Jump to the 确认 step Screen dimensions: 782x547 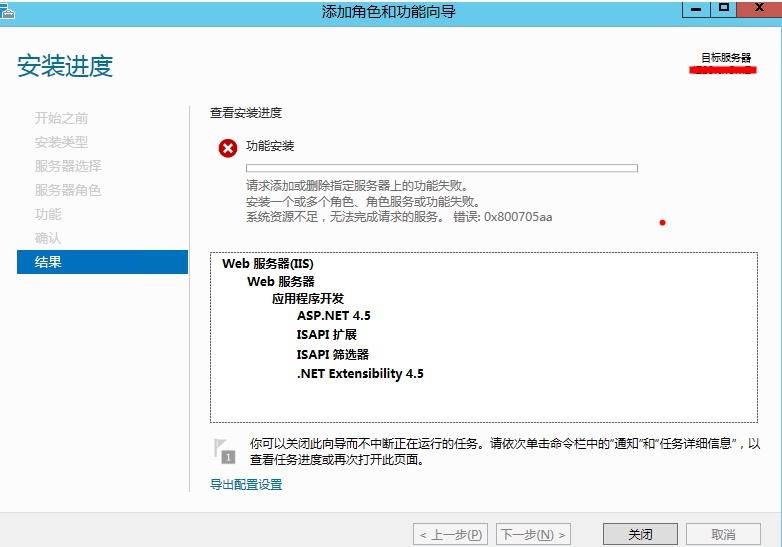[x=48, y=238]
